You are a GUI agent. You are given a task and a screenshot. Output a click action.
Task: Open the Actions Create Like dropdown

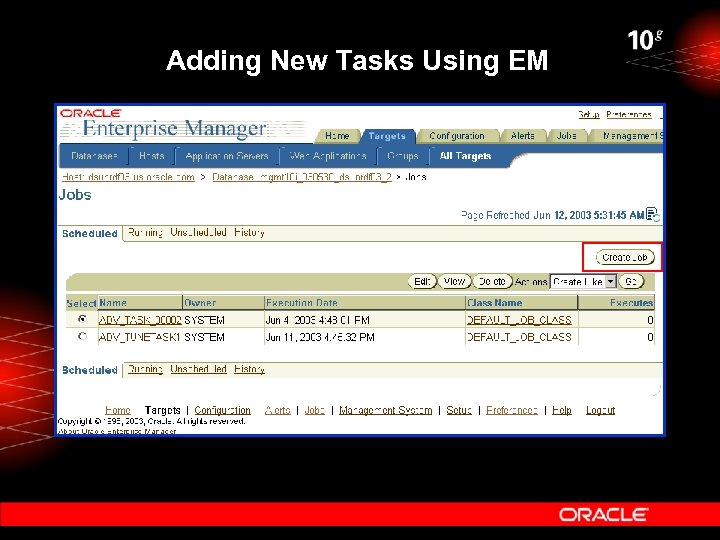point(583,281)
